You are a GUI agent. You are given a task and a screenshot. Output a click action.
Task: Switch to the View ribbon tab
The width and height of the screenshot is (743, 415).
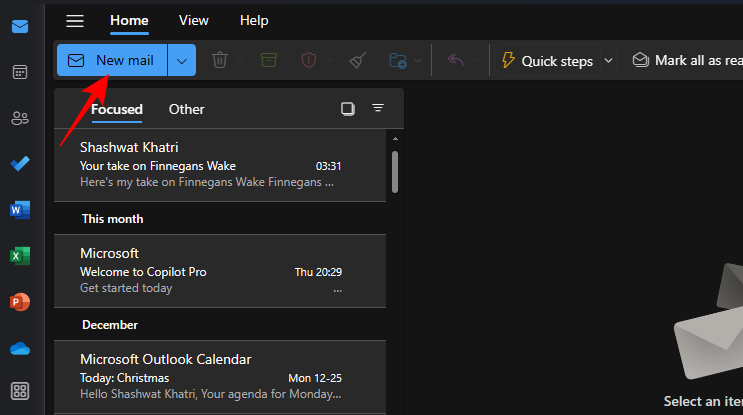[194, 21]
